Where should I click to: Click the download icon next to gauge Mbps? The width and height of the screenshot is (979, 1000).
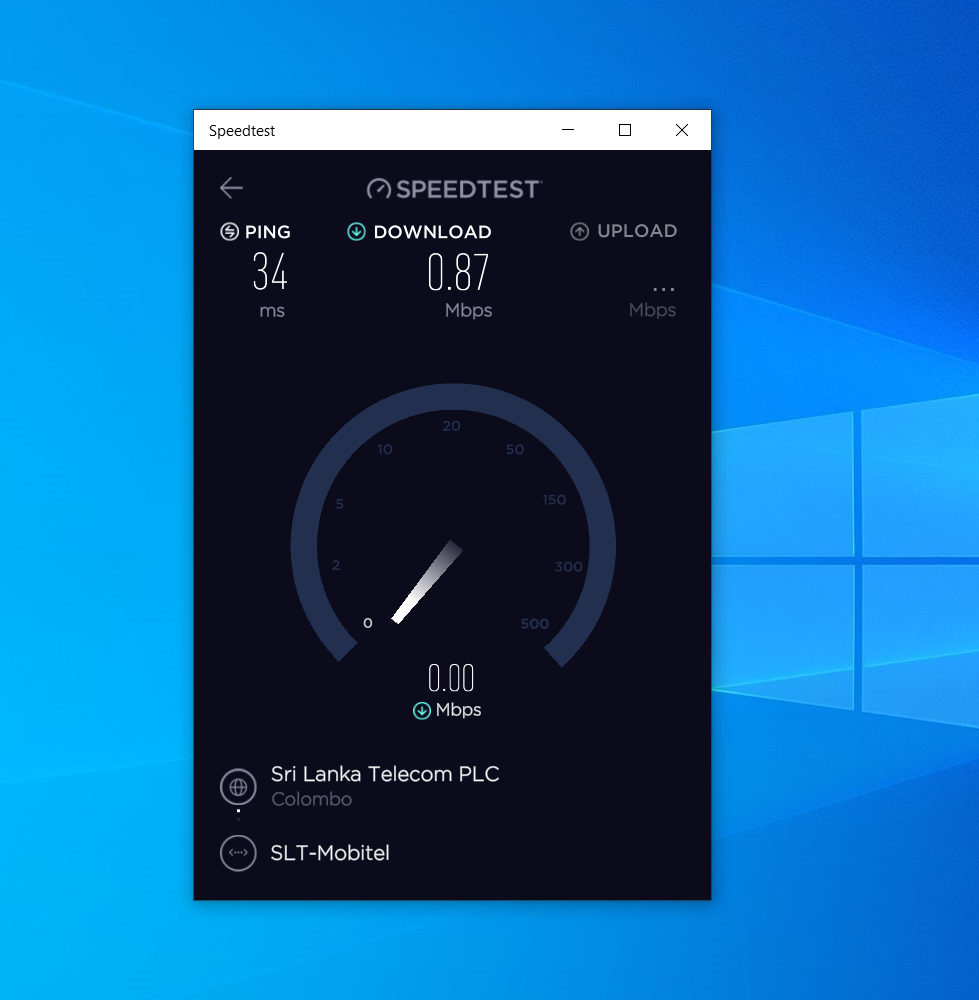click(422, 710)
